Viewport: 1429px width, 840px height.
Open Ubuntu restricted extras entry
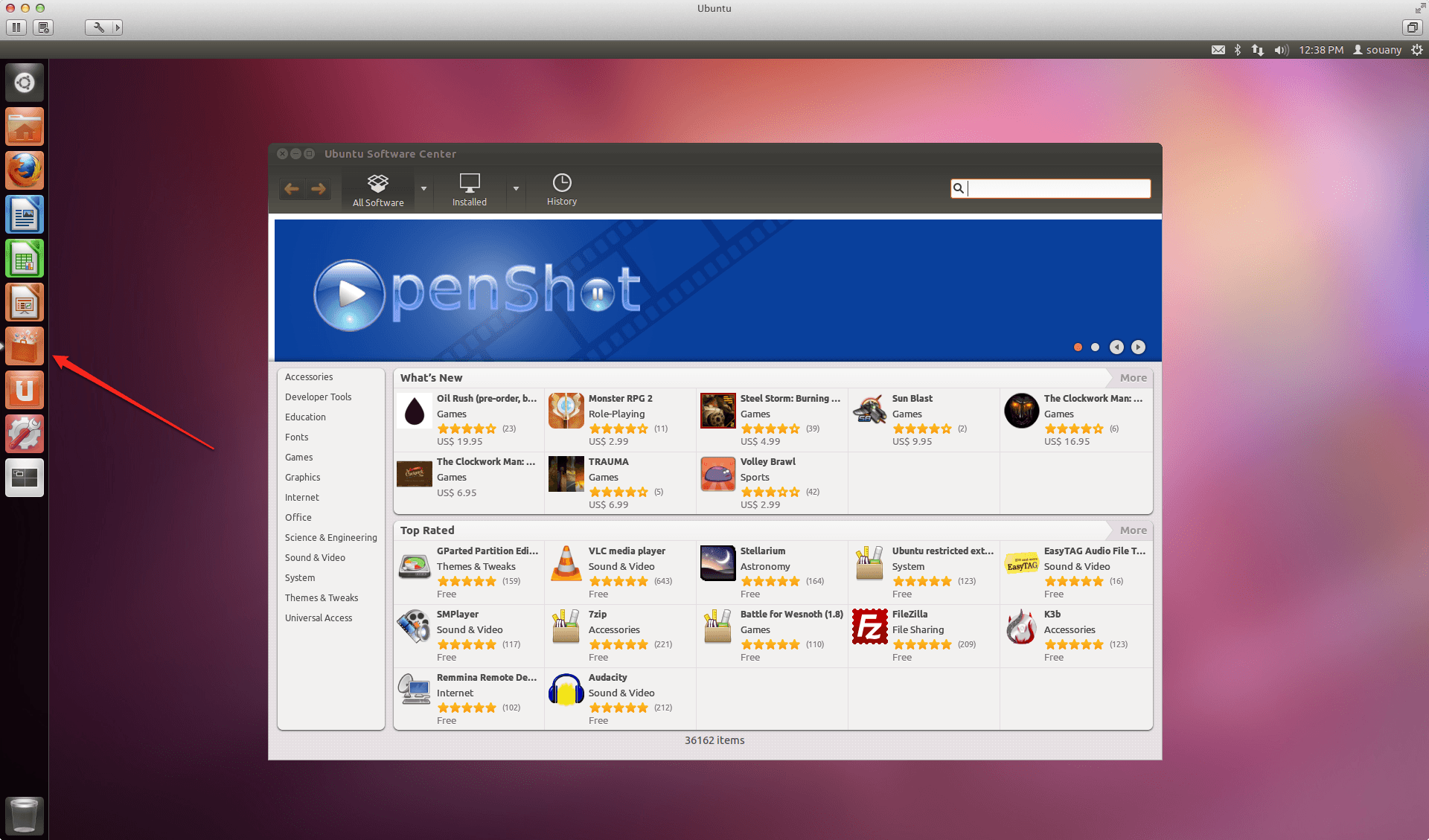(x=924, y=573)
